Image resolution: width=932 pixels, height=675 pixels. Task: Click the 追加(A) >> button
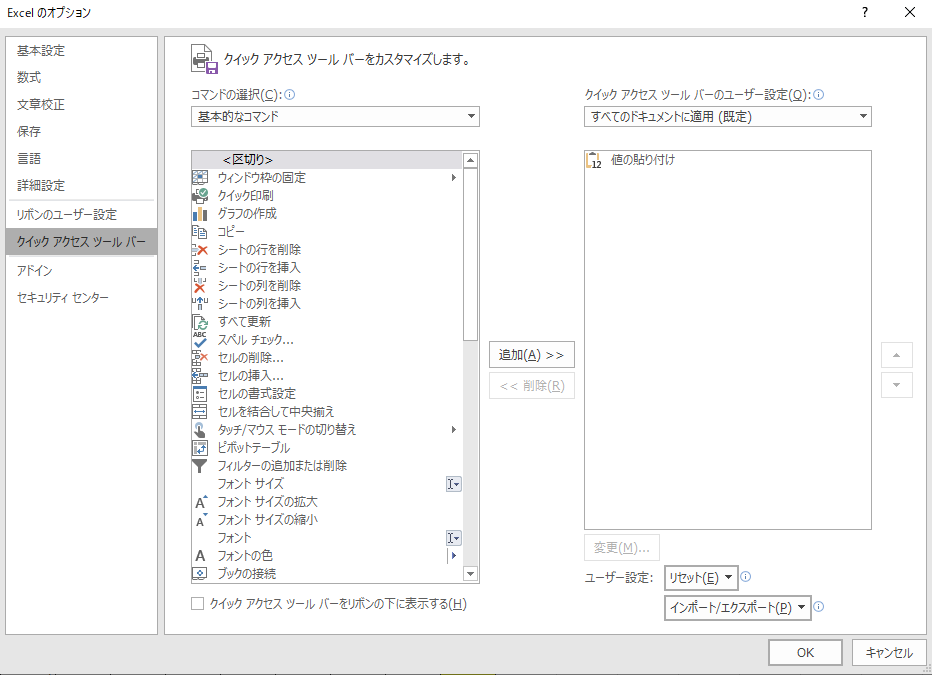coord(531,355)
